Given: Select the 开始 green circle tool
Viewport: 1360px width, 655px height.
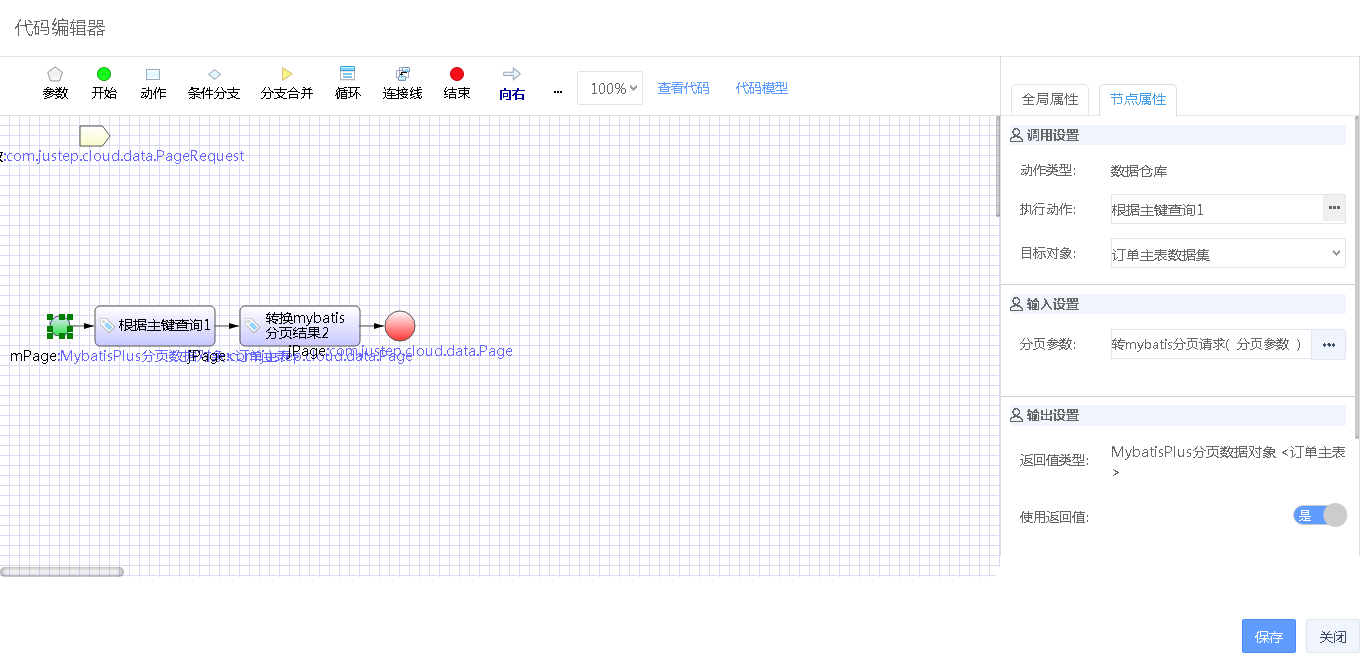Looking at the screenshot, I should 104,83.
